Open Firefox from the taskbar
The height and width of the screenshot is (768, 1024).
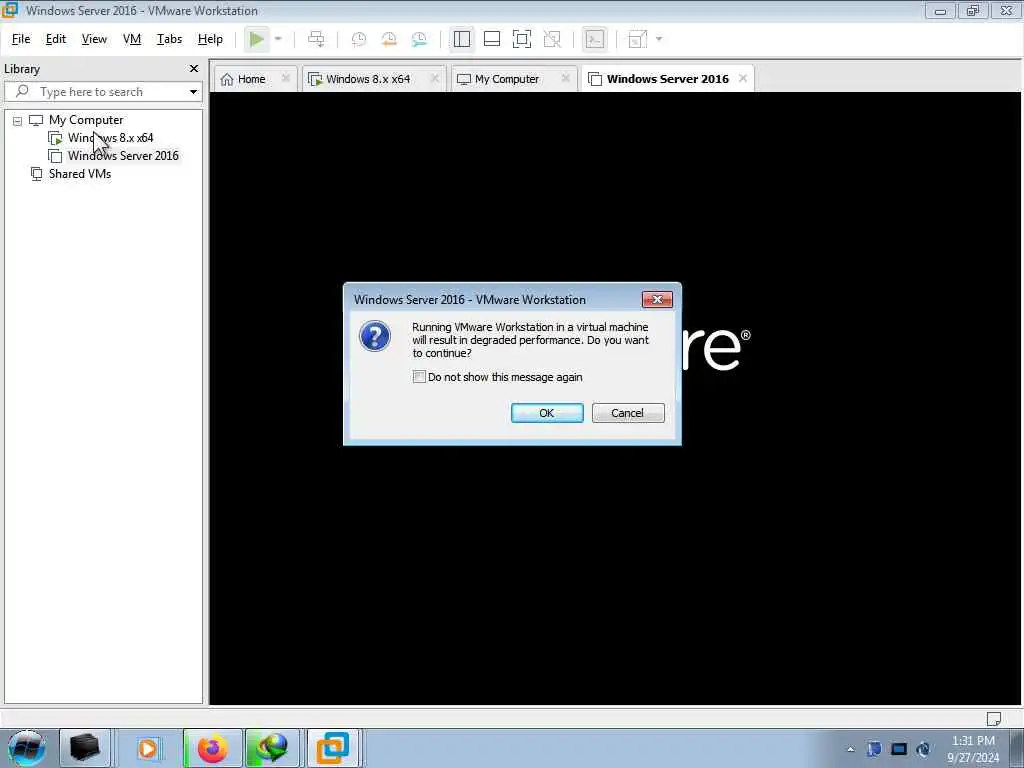tap(212, 748)
